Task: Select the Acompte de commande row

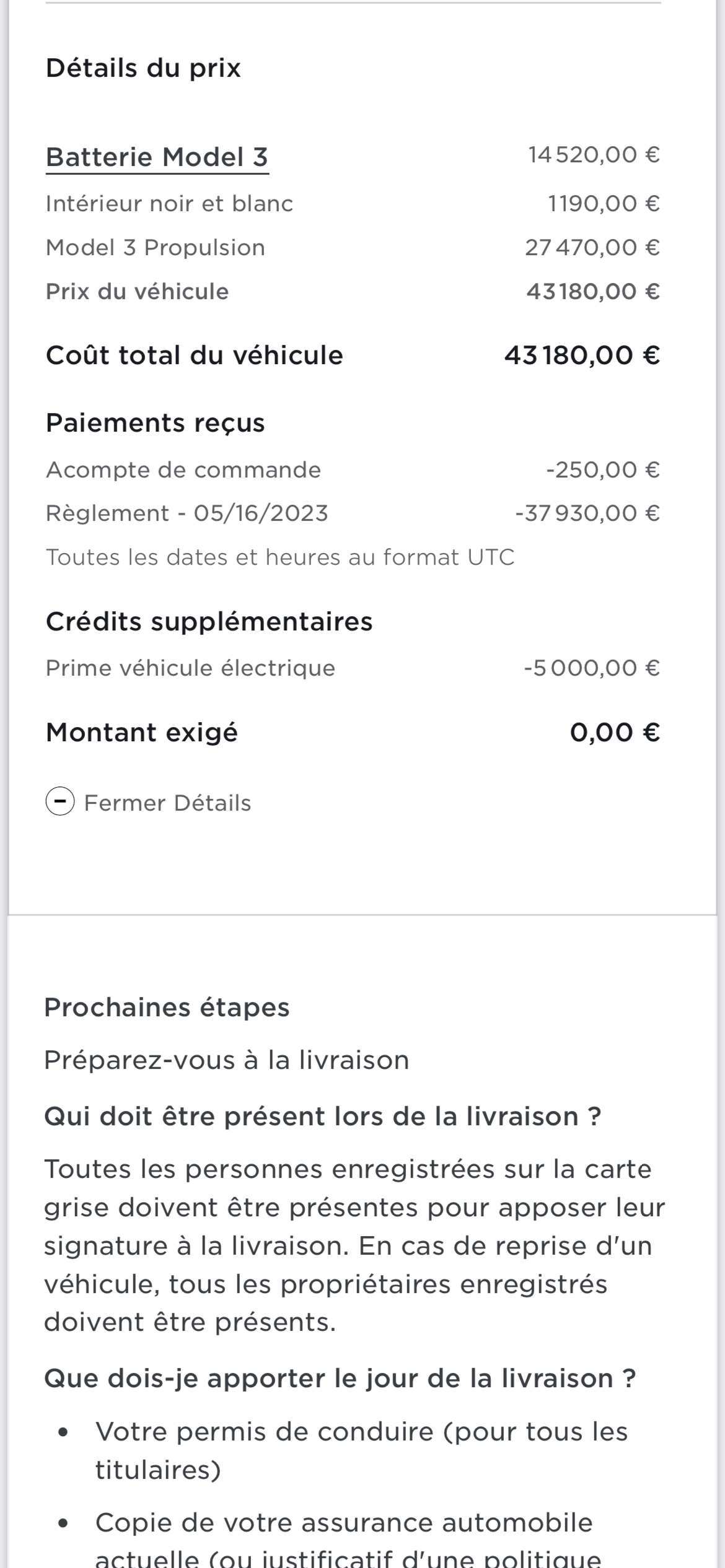Action: pyautogui.click(x=183, y=470)
